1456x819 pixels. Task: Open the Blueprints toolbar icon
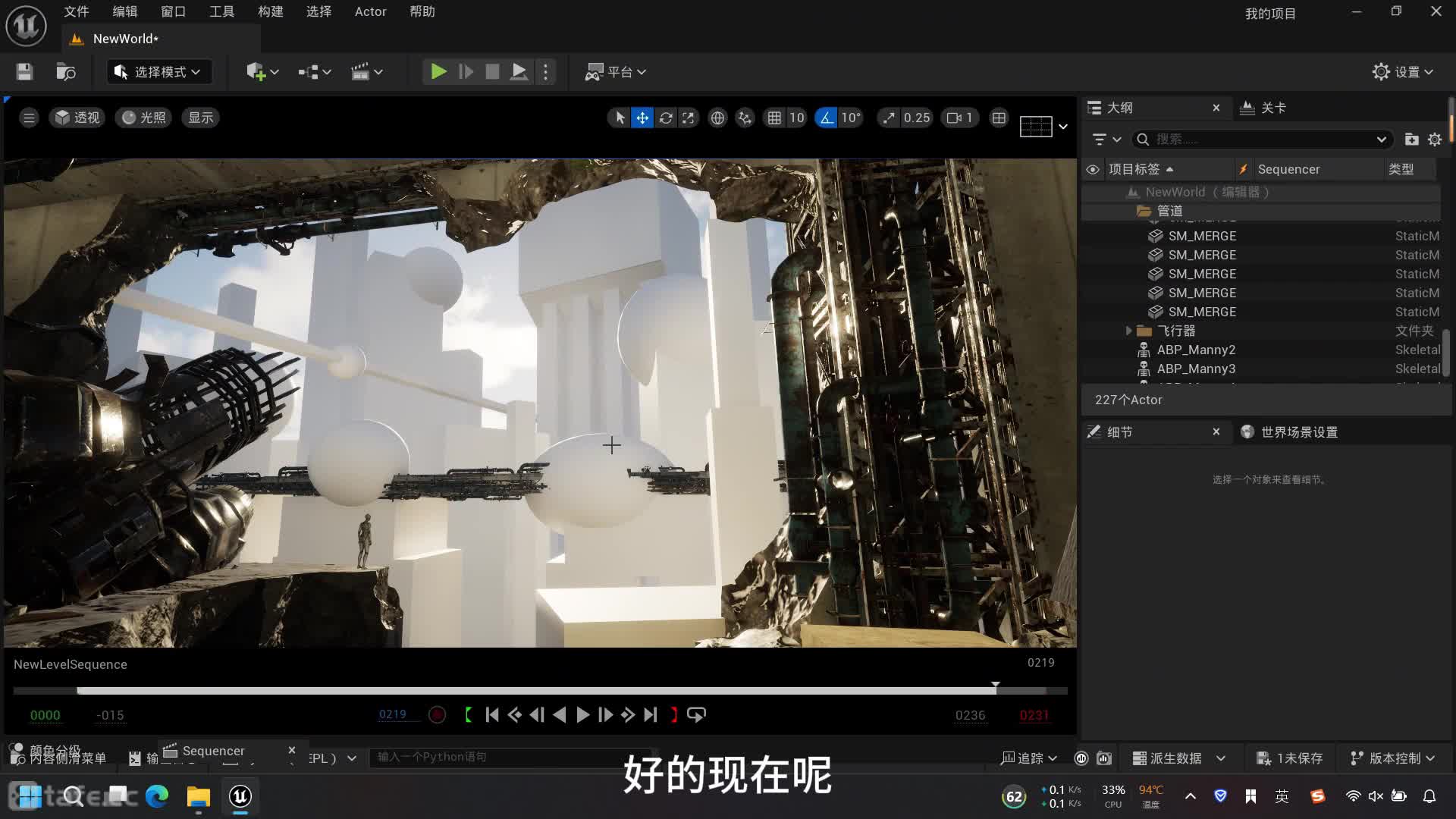[x=314, y=72]
